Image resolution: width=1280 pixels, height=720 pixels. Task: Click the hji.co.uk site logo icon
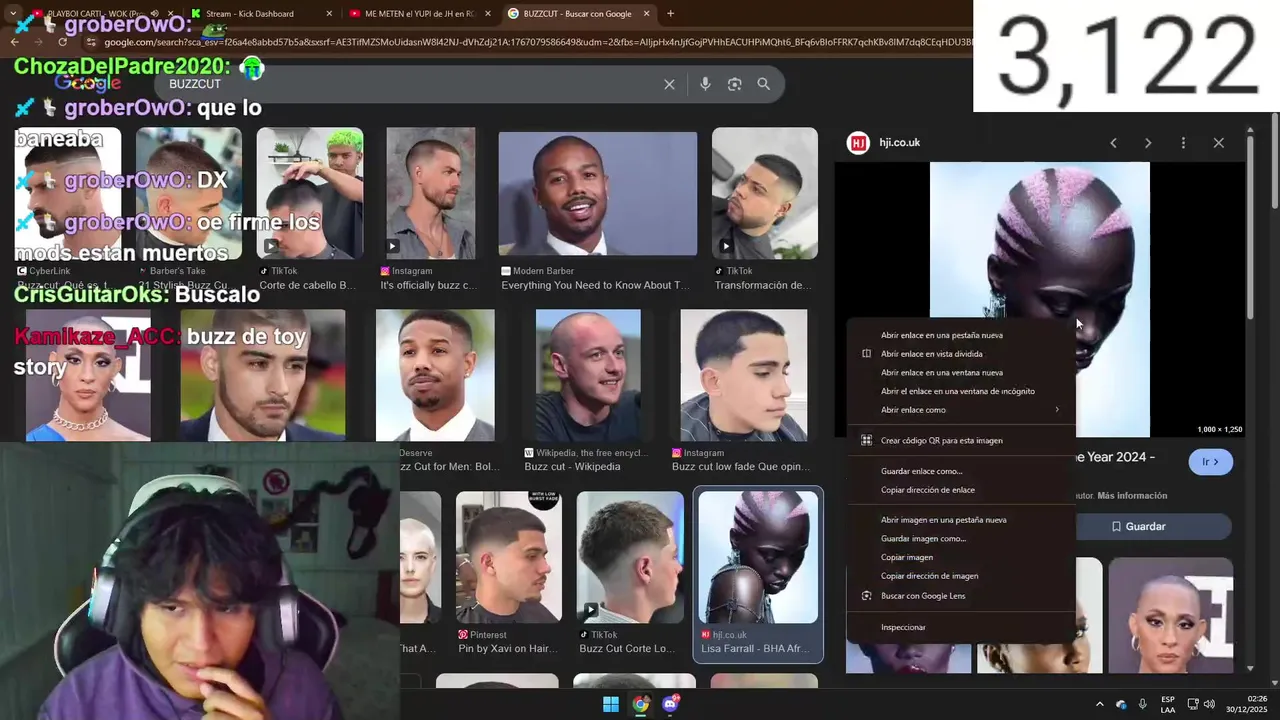(x=858, y=143)
